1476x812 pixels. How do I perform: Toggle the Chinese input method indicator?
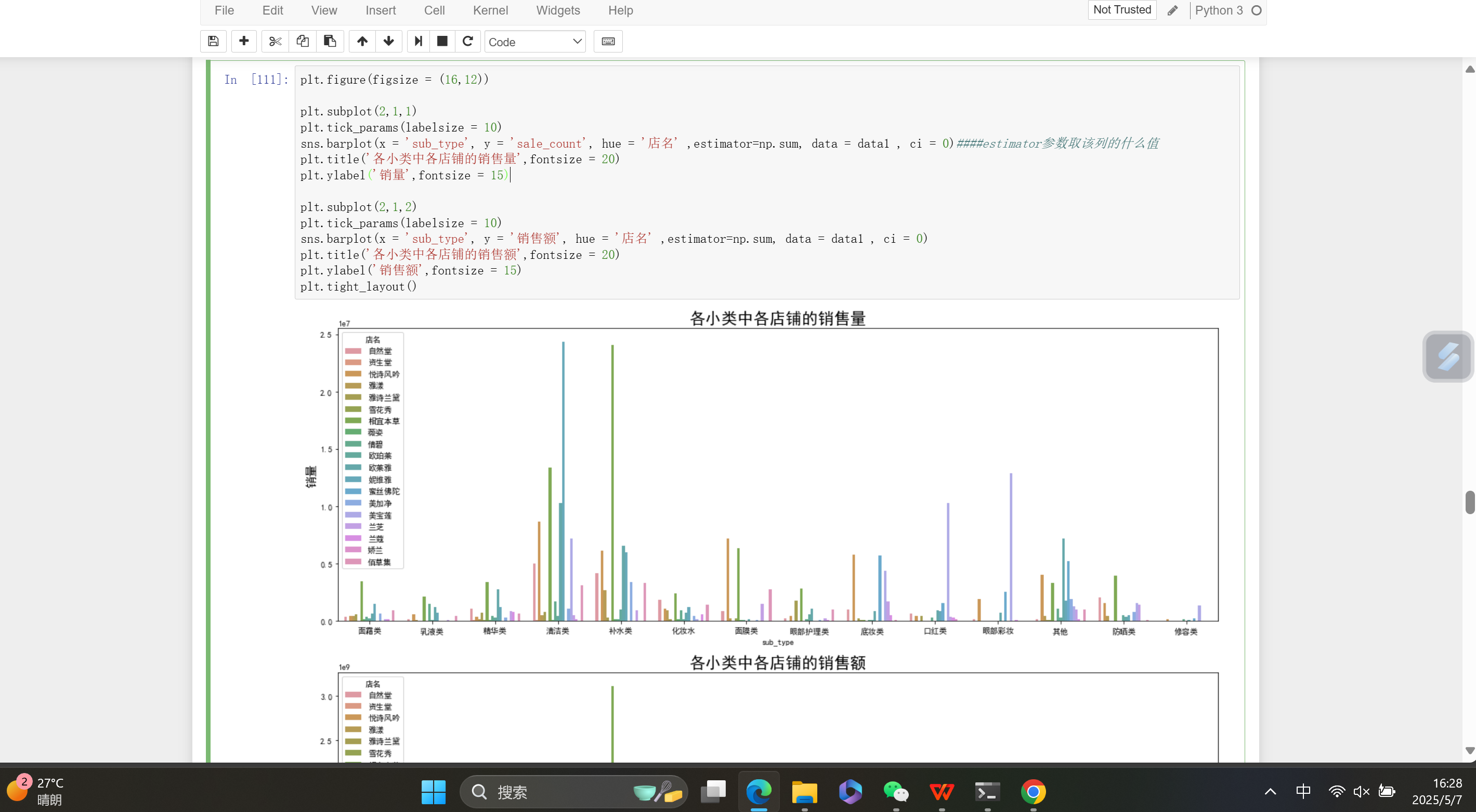click(x=1303, y=791)
